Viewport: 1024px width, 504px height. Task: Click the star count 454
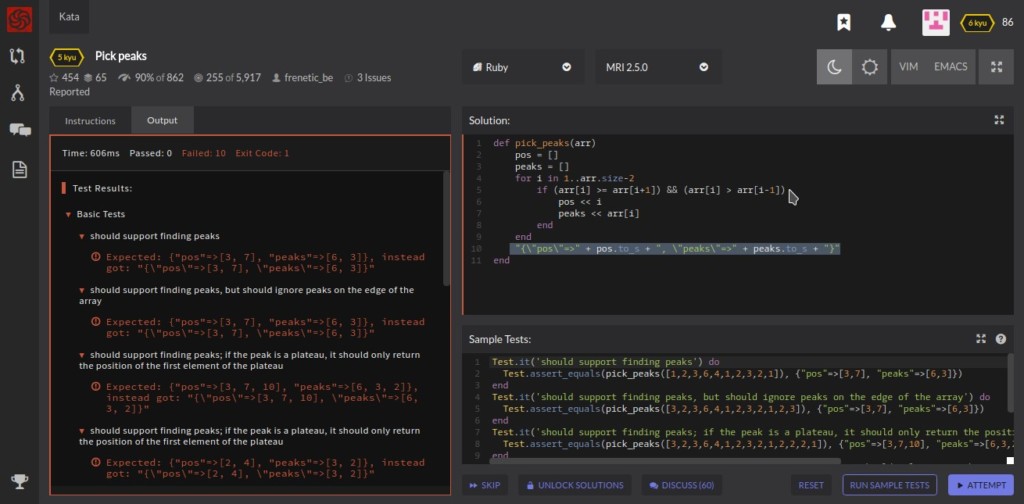click(65, 78)
